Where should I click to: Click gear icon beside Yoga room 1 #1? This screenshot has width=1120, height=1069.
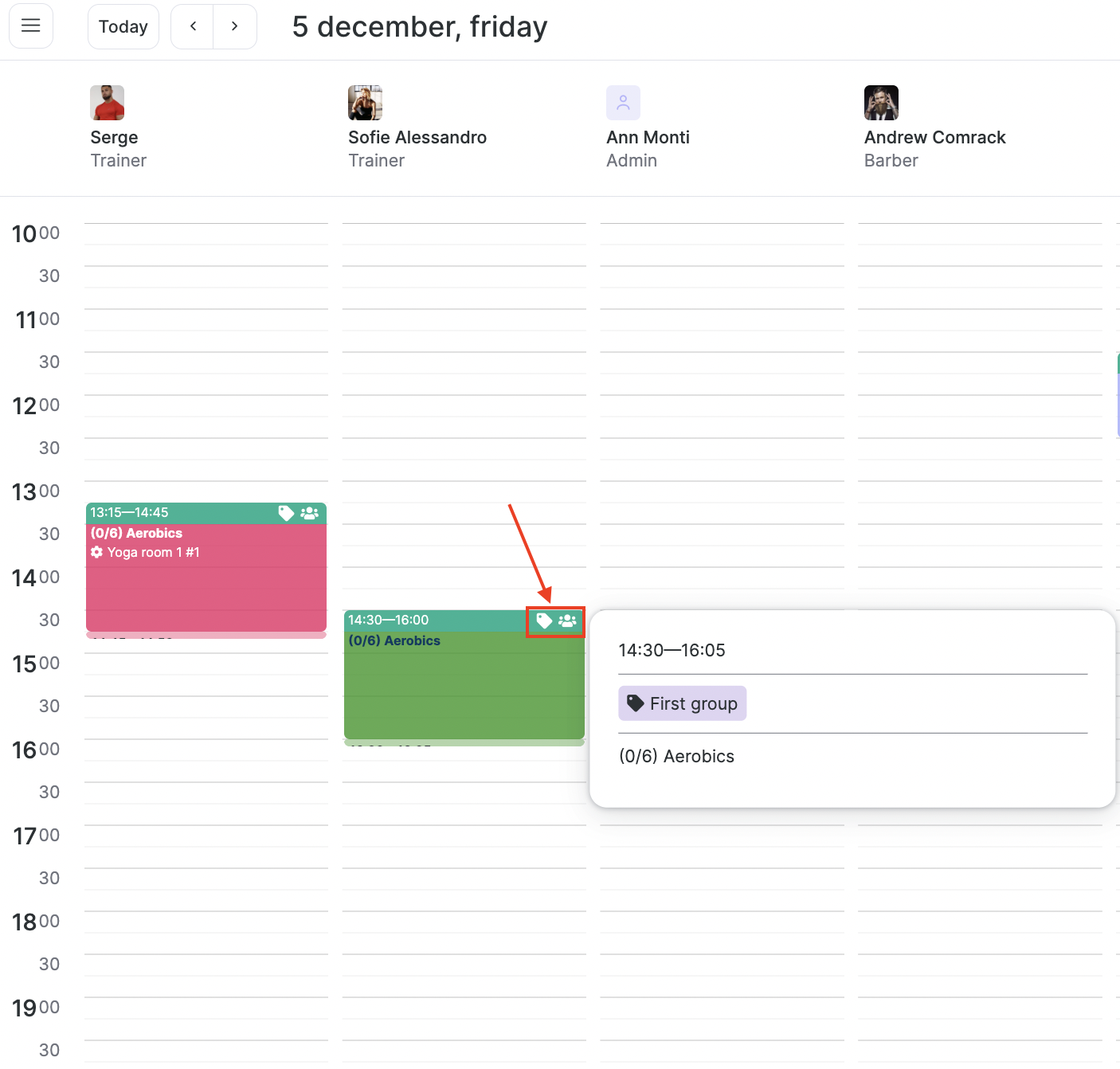[97, 552]
